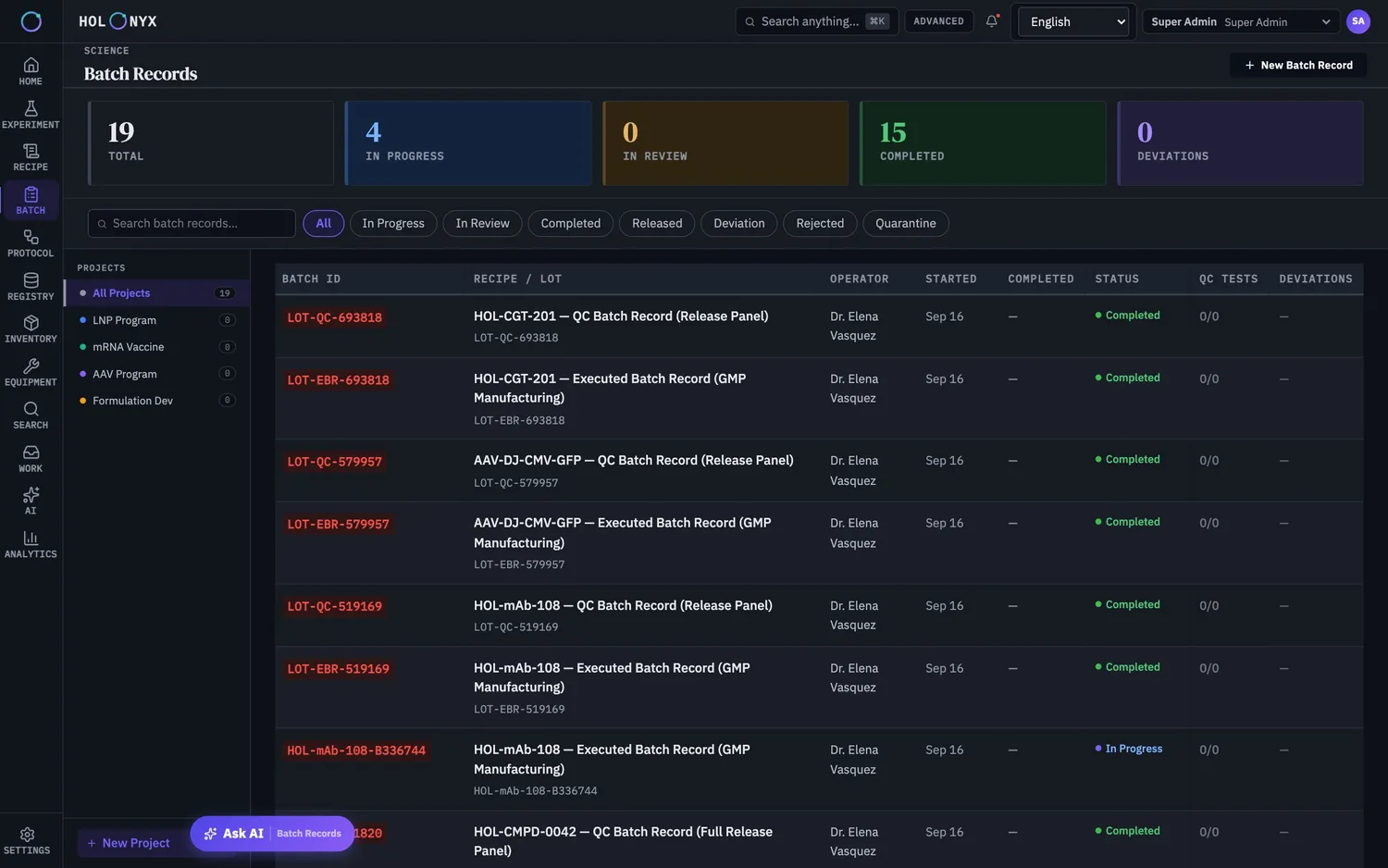
Task: Click the QC TESTS column header
Action: [1229, 279]
